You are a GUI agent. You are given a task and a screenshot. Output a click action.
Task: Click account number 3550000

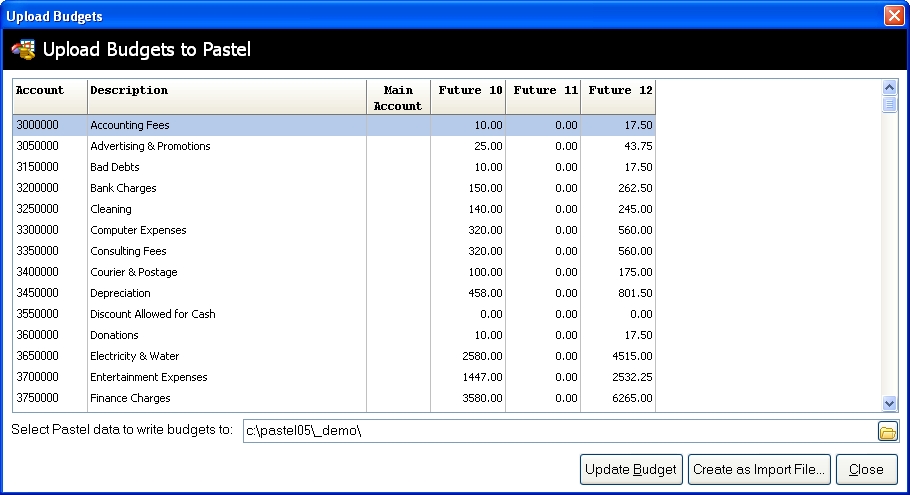coord(37,314)
